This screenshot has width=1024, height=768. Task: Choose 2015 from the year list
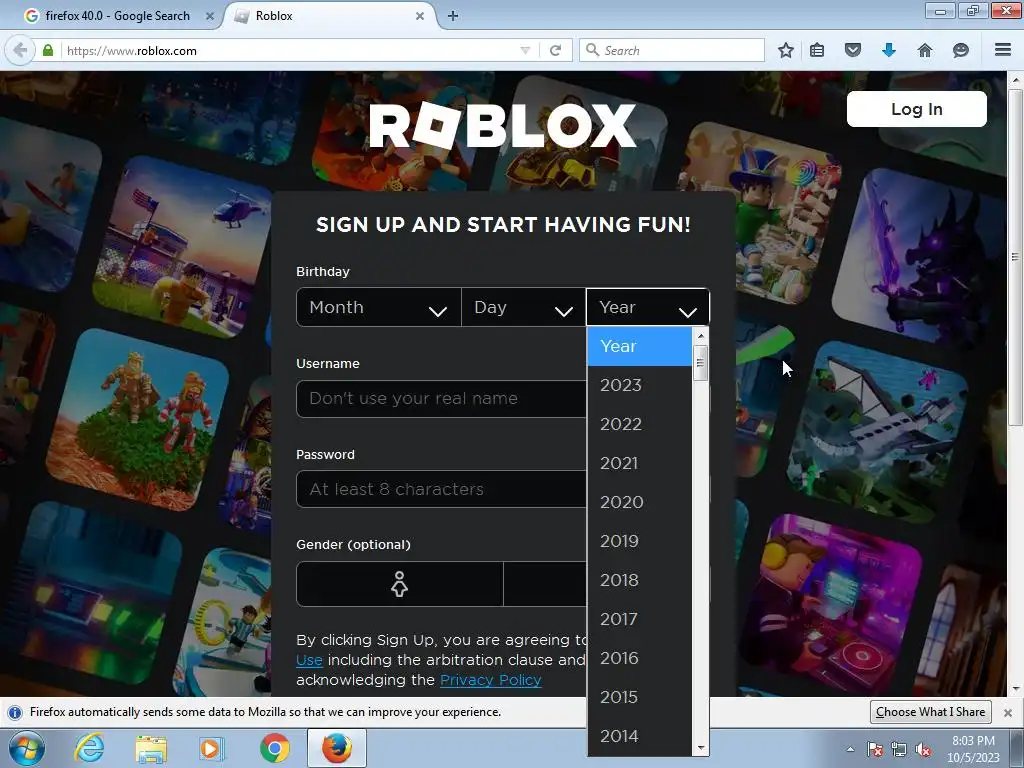639,697
